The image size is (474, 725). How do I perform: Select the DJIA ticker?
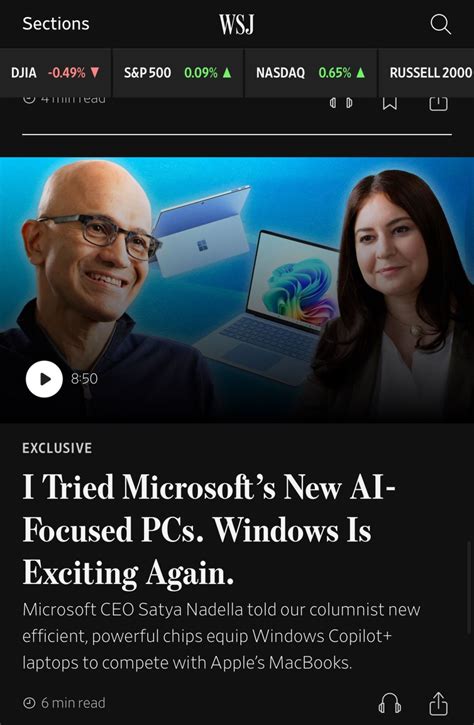coord(55,73)
